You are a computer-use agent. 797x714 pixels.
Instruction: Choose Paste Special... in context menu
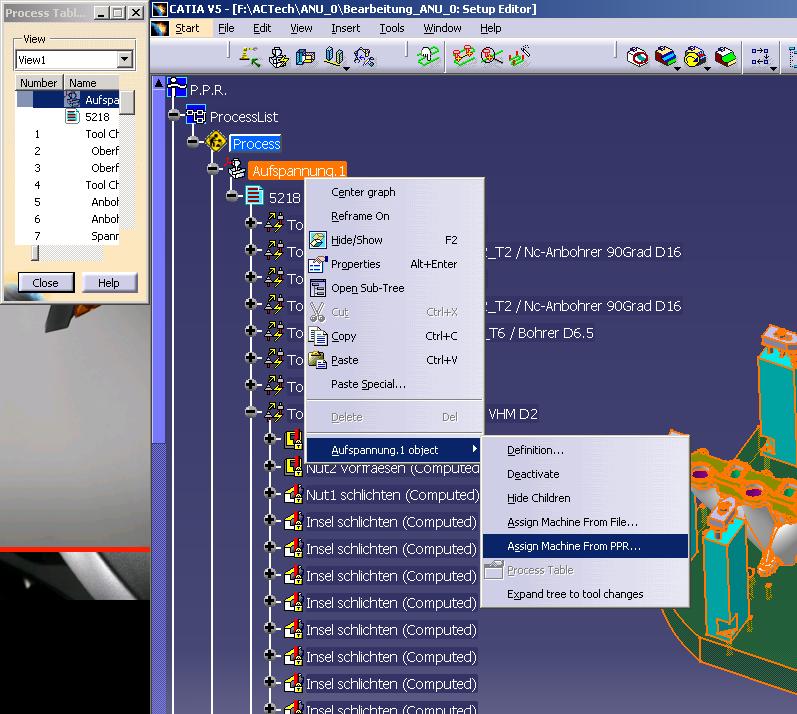pos(394,384)
